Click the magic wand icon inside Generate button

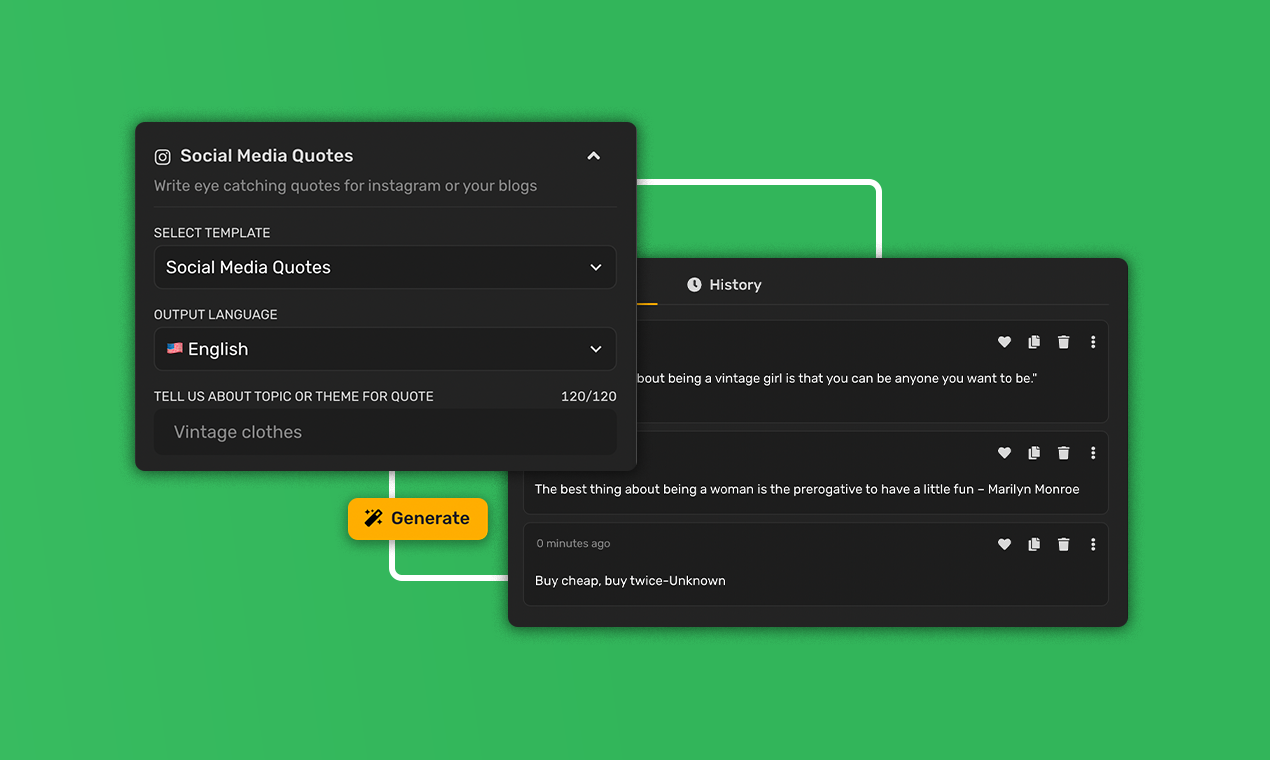click(x=373, y=518)
